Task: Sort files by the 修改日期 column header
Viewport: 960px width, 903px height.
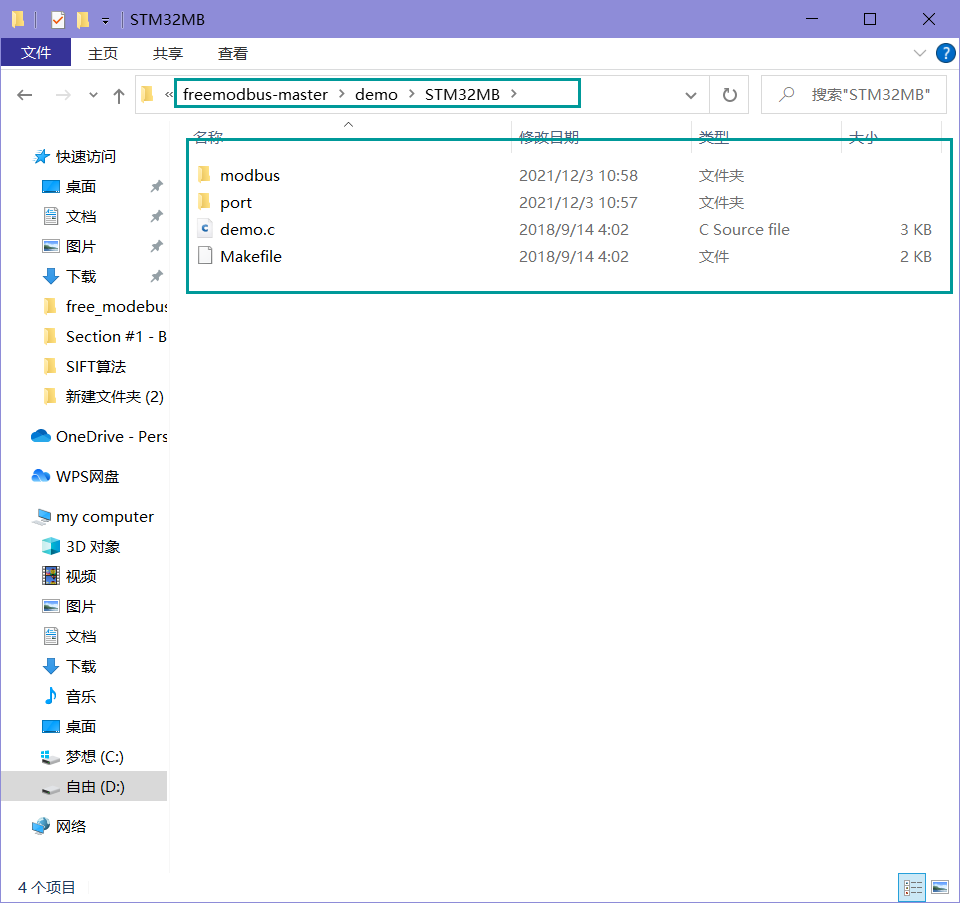Action: pyautogui.click(x=549, y=137)
